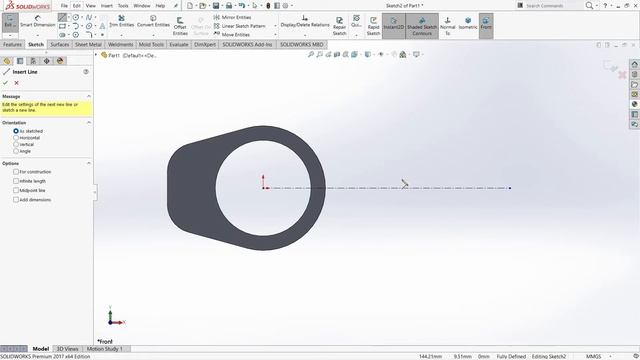Viewport: 640px width, 360px height.
Task: Switch to the Evaluate tab
Action: point(179,44)
